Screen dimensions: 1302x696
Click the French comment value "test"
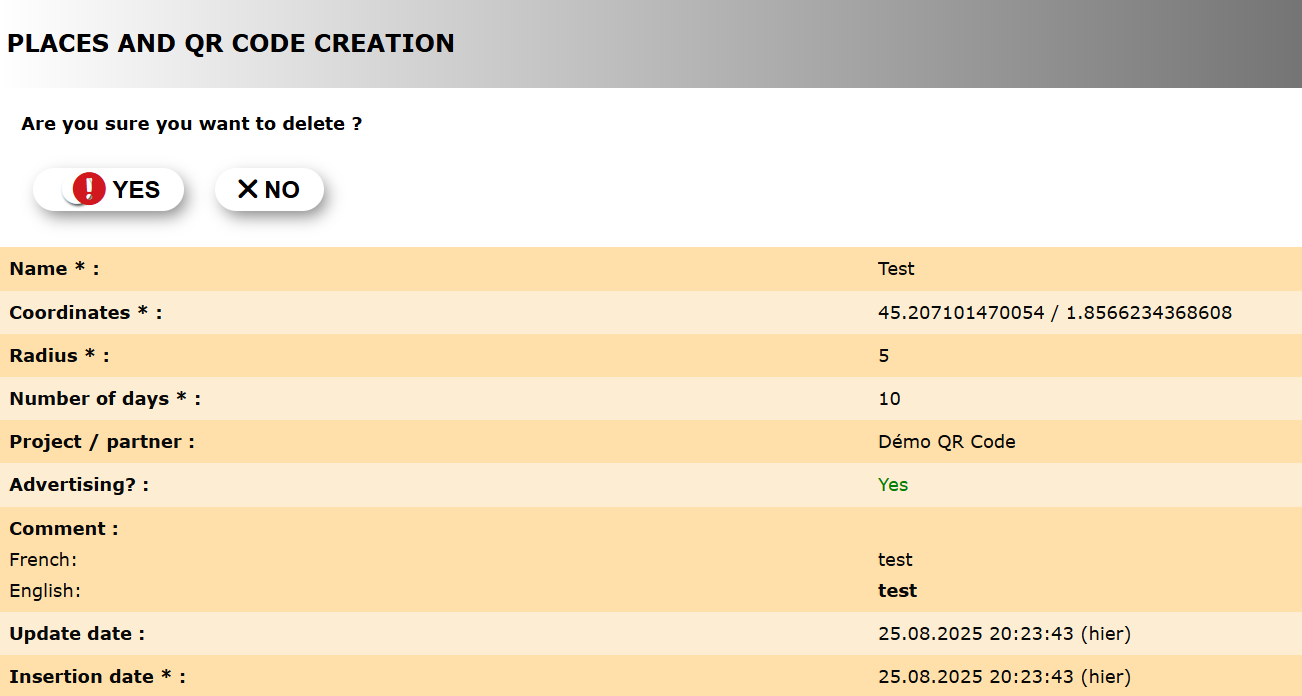pos(895,560)
